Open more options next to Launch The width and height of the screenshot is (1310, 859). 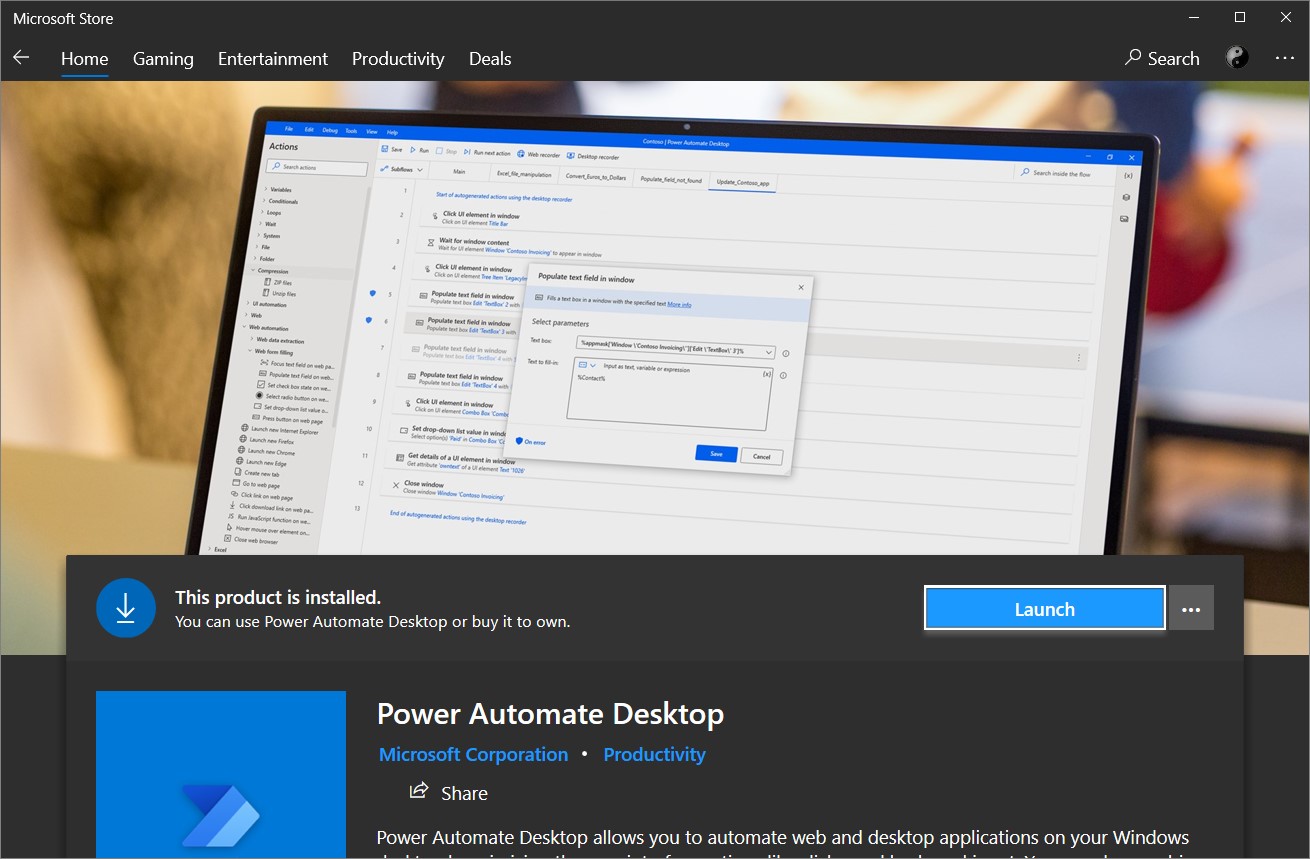pos(1191,608)
